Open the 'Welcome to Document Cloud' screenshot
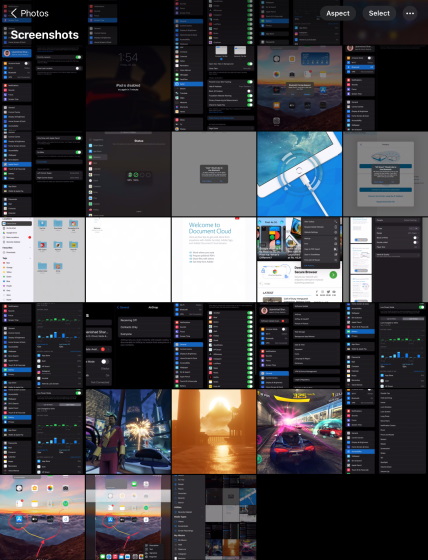 pyautogui.click(x=214, y=260)
